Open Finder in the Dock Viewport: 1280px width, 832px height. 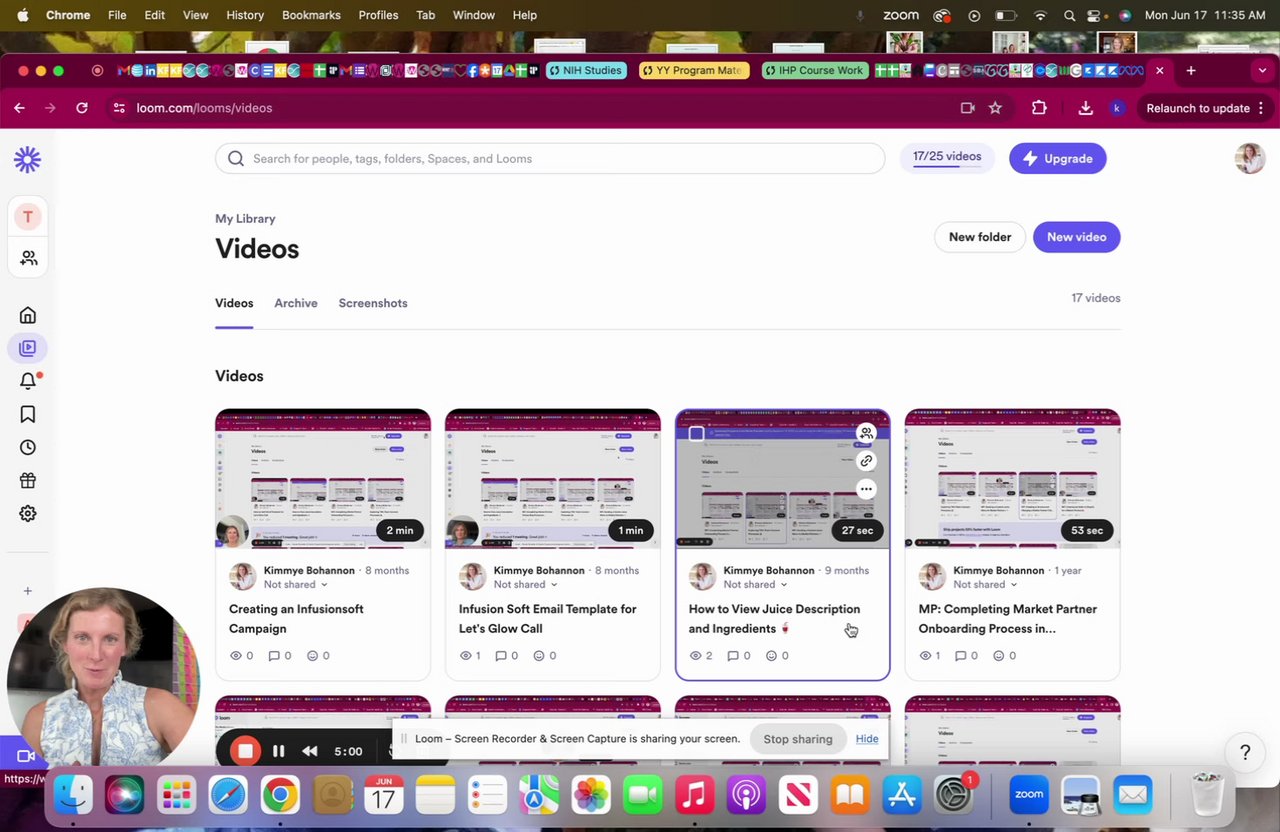coord(73,795)
